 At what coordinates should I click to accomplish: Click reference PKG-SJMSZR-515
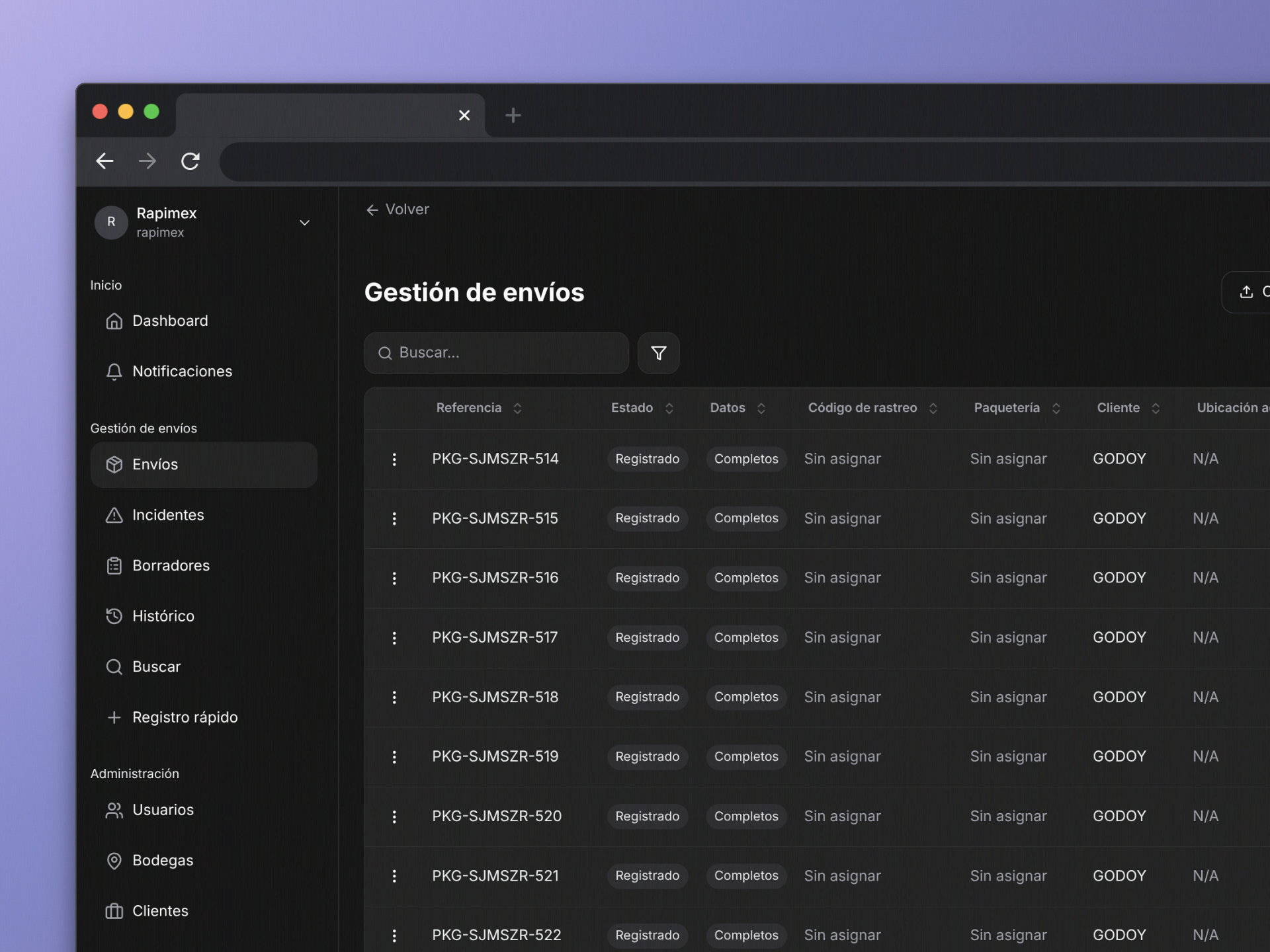pos(495,518)
